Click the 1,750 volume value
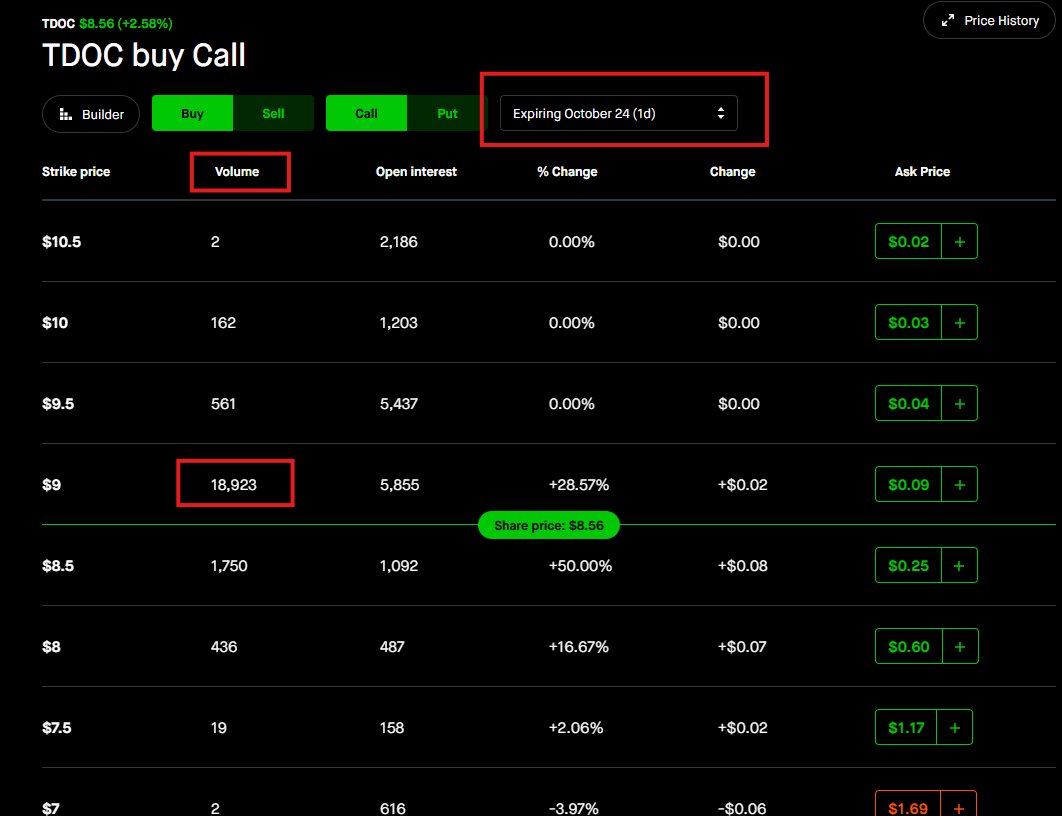Screen dimensions: 1062x816 229,565
